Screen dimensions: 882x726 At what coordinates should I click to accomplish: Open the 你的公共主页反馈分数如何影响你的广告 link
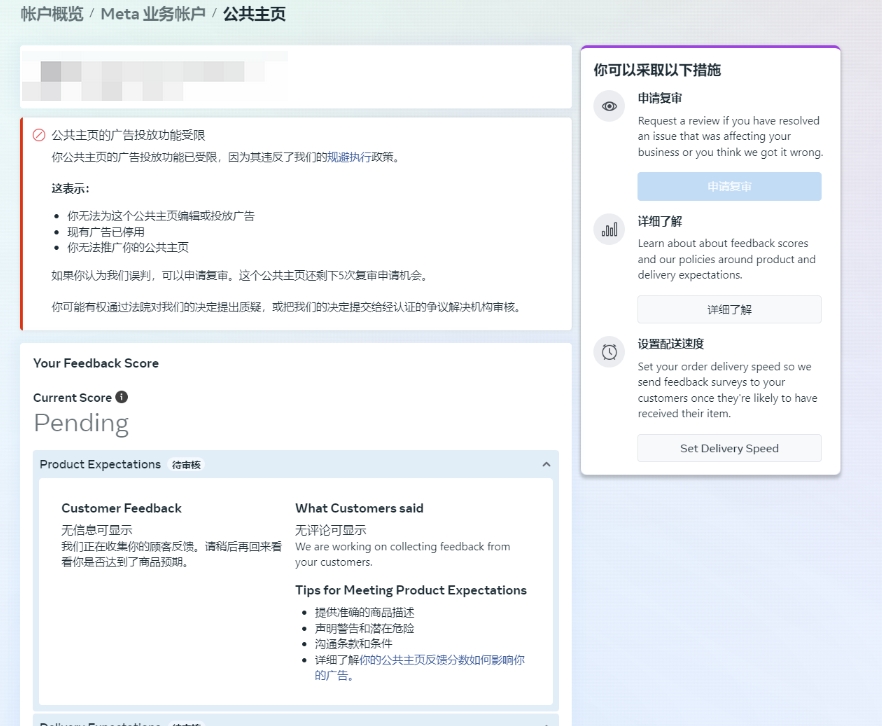420,668
